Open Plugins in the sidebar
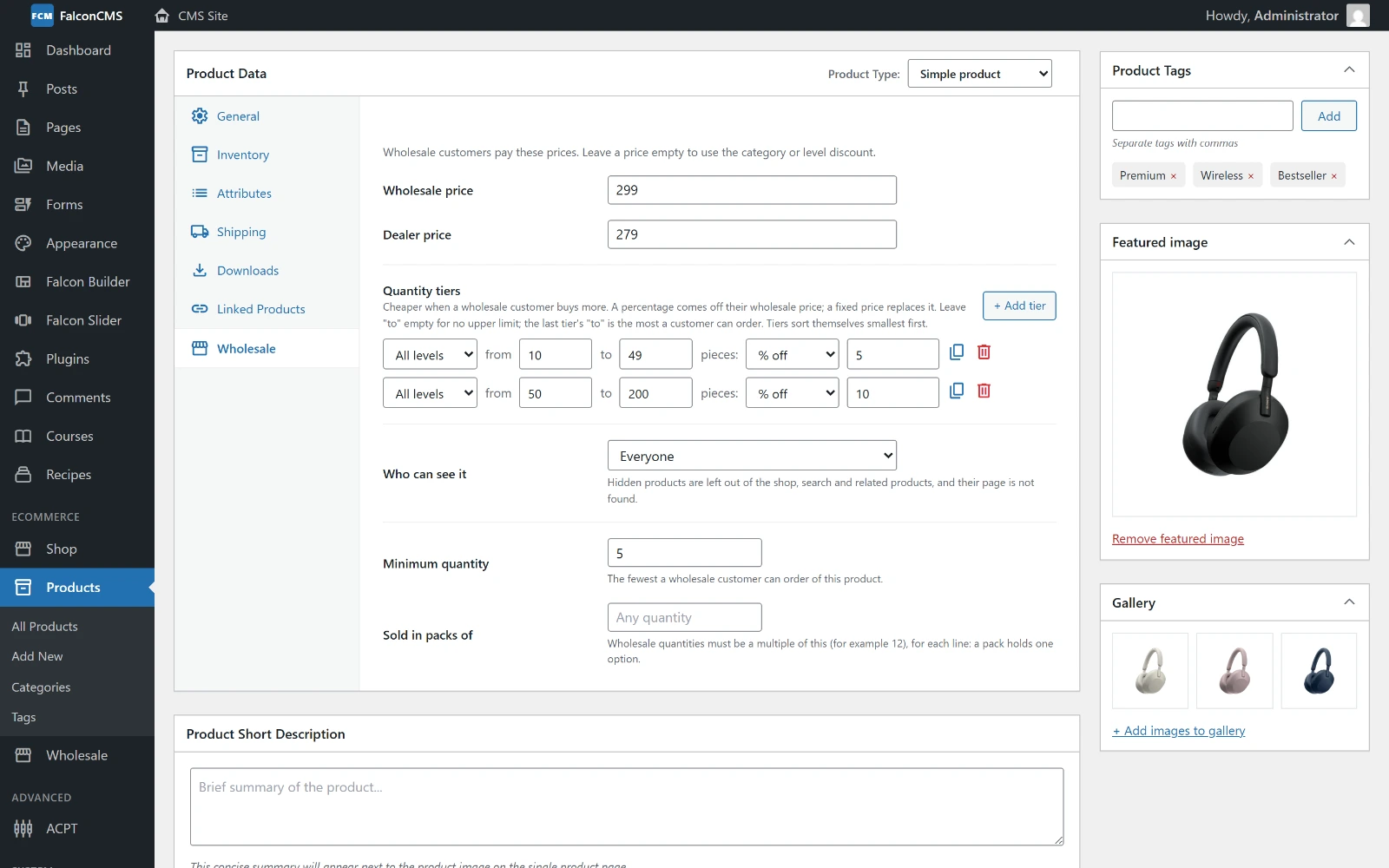 (77, 359)
